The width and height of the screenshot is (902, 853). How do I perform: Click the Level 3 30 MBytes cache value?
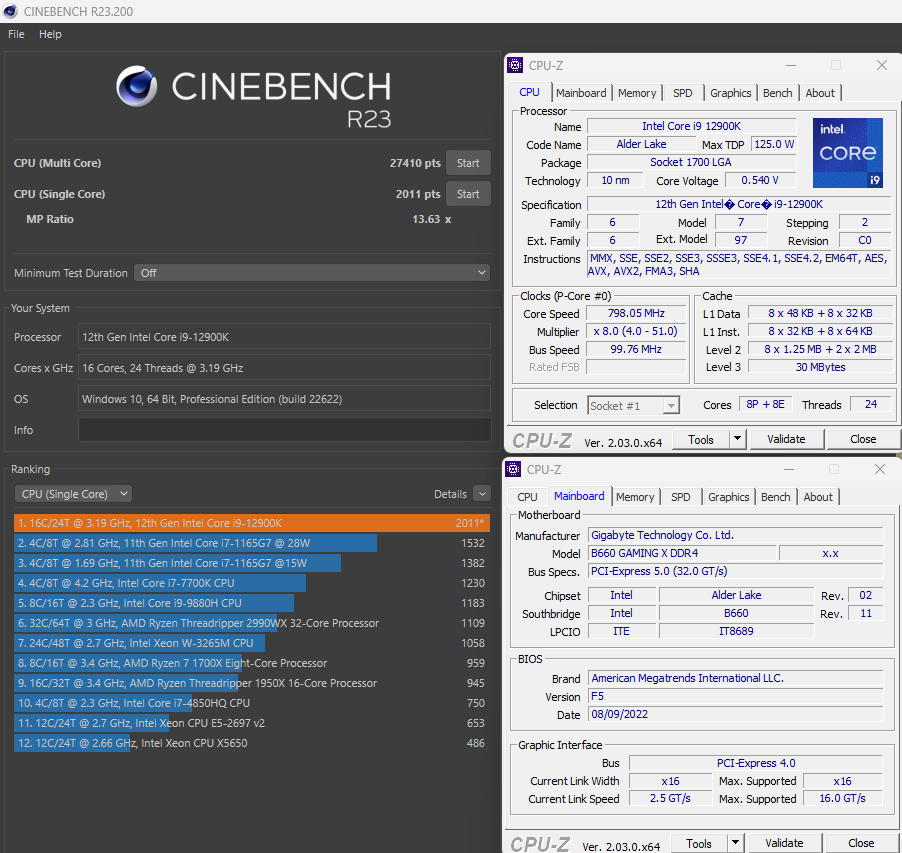click(820, 367)
